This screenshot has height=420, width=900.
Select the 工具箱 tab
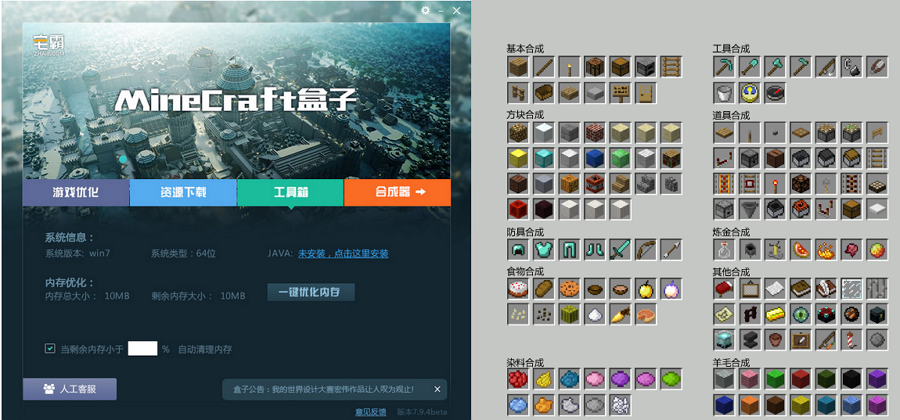click(290, 192)
